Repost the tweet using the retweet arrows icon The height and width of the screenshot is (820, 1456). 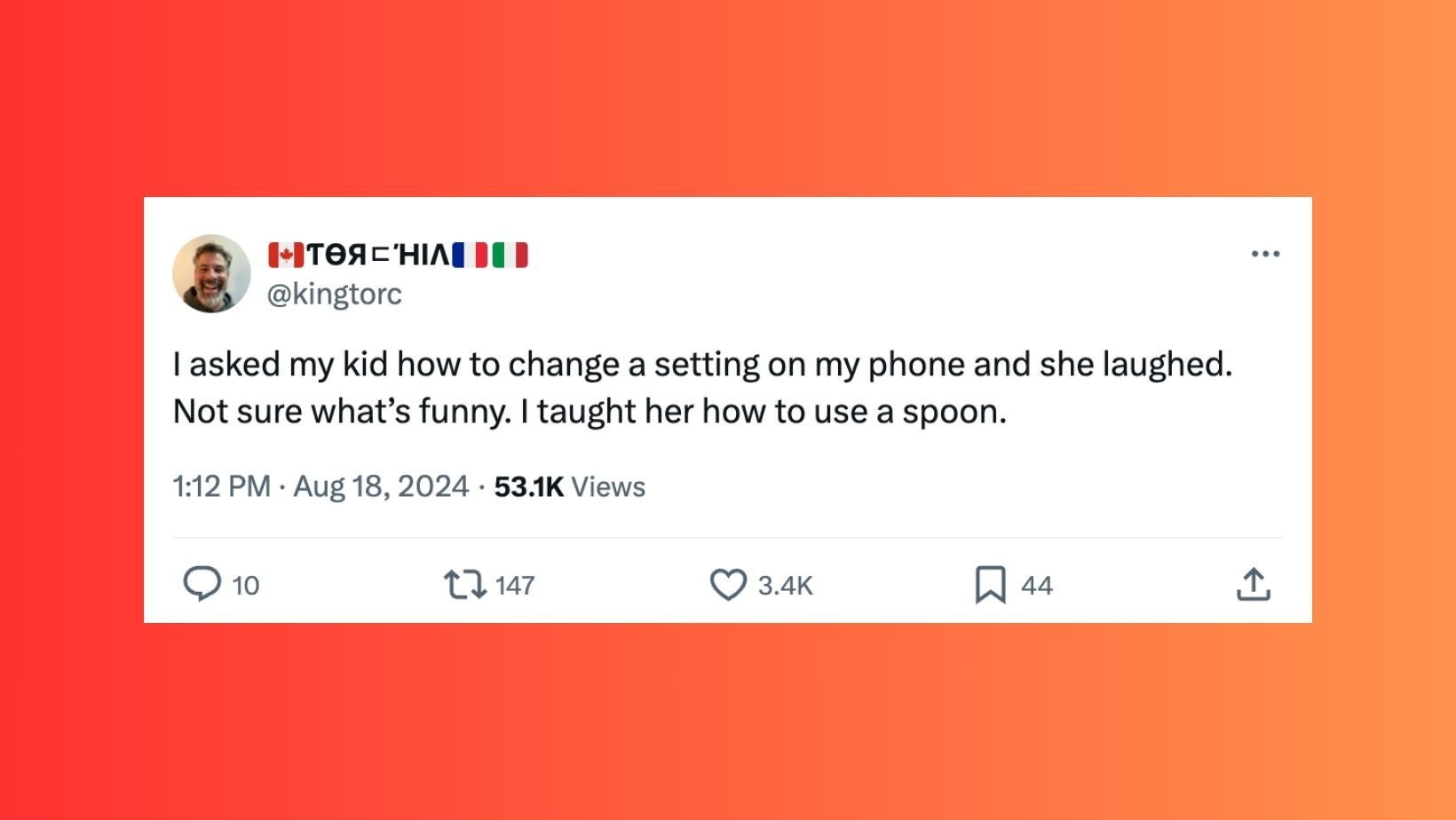[464, 585]
